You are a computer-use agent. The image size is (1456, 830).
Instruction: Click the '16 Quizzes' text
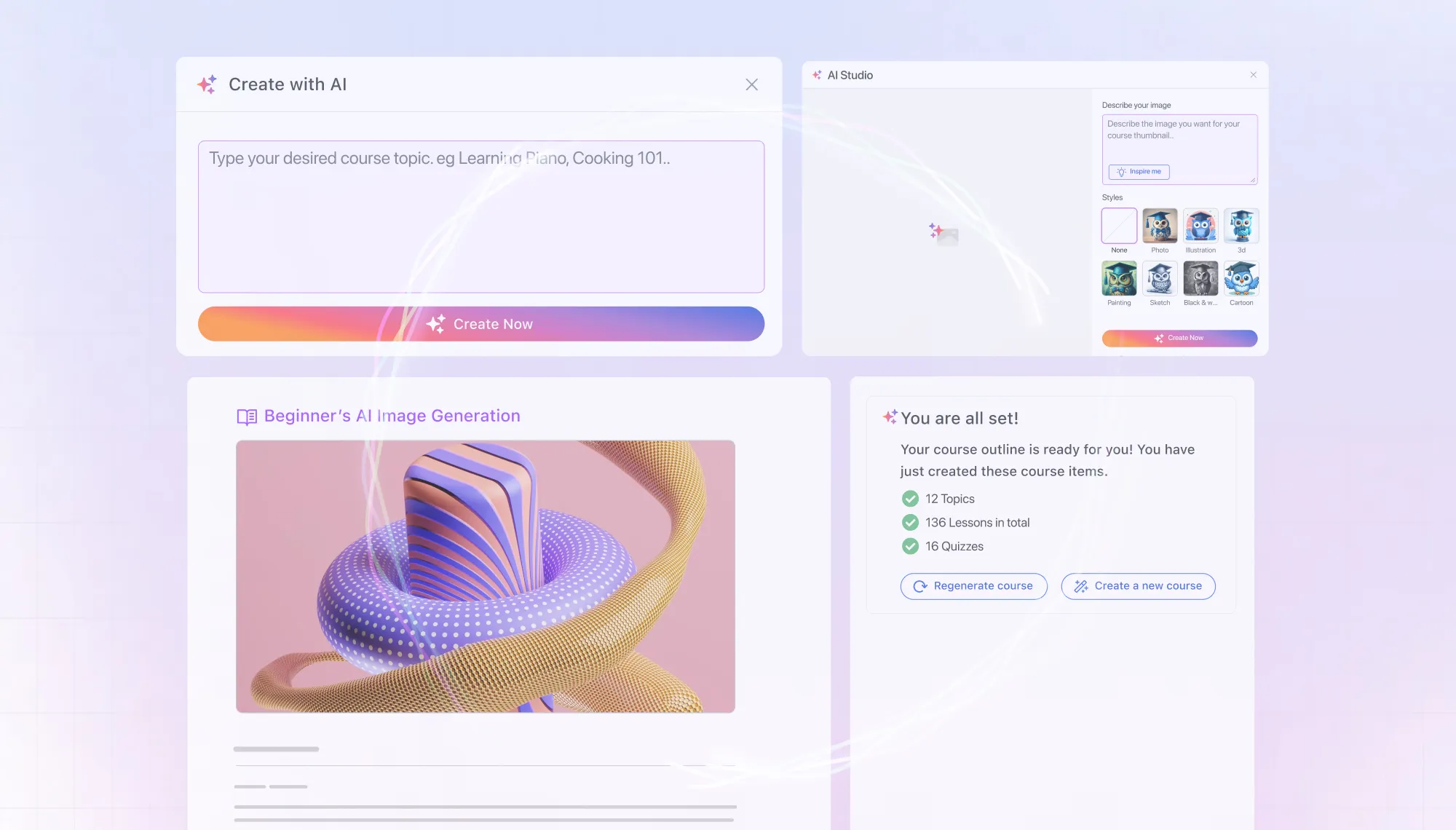pyautogui.click(x=954, y=546)
